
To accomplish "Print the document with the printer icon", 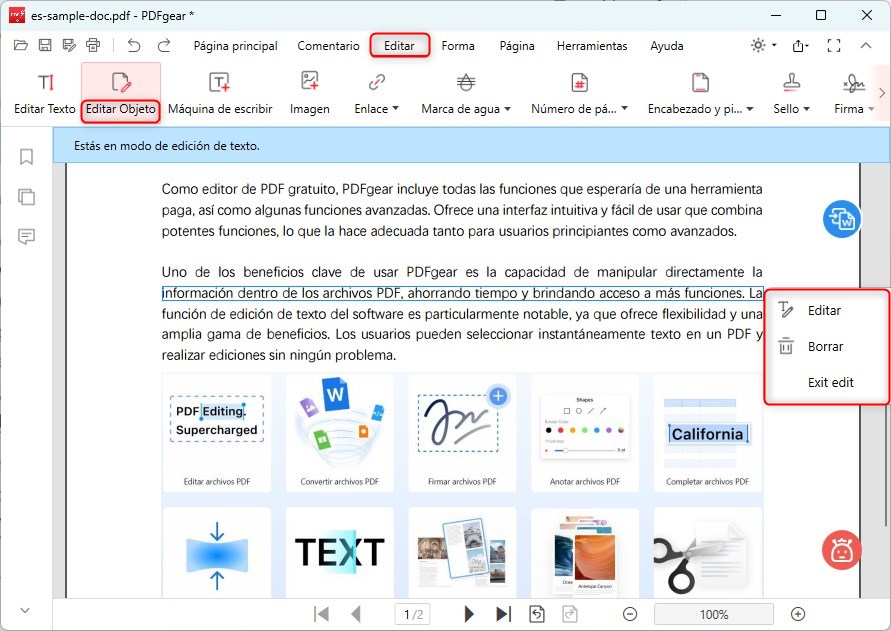I will 93,45.
